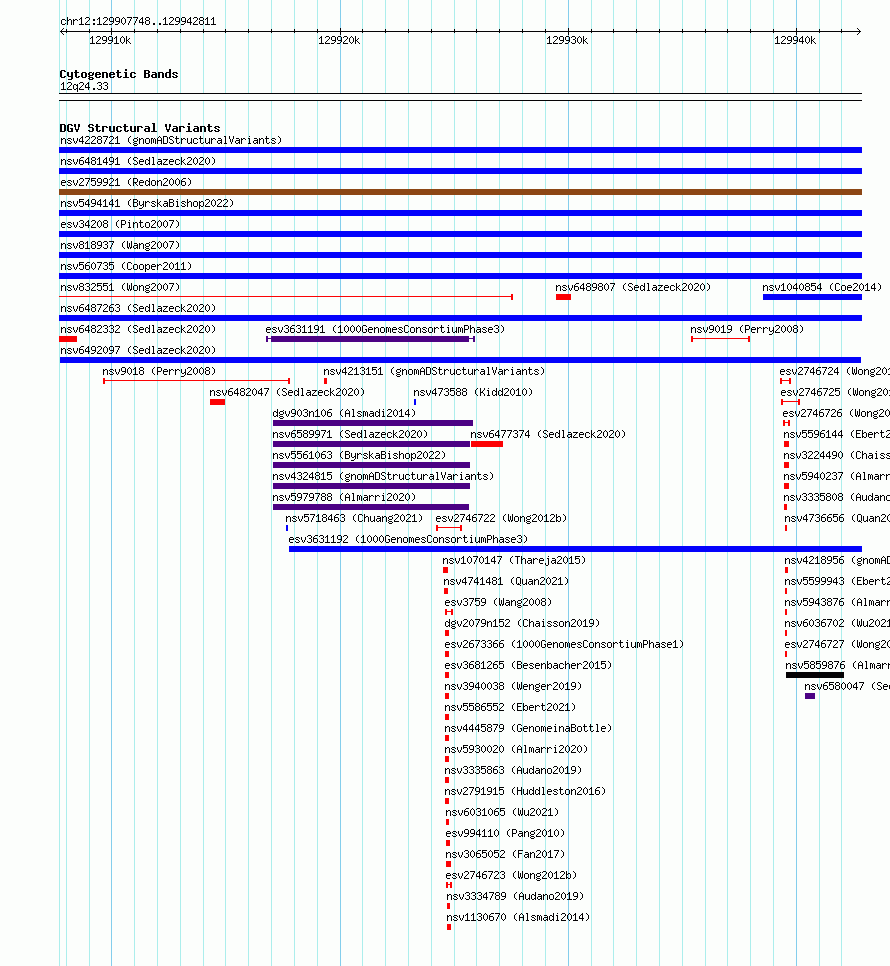This screenshot has height=966, width=890.
Task: Select the nsv2791915 (Huddleston2016) label
Action: point(525,791)
